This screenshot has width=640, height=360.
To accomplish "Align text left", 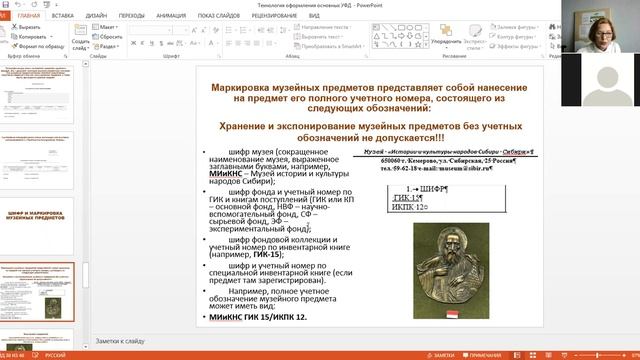I will point(229,43).
